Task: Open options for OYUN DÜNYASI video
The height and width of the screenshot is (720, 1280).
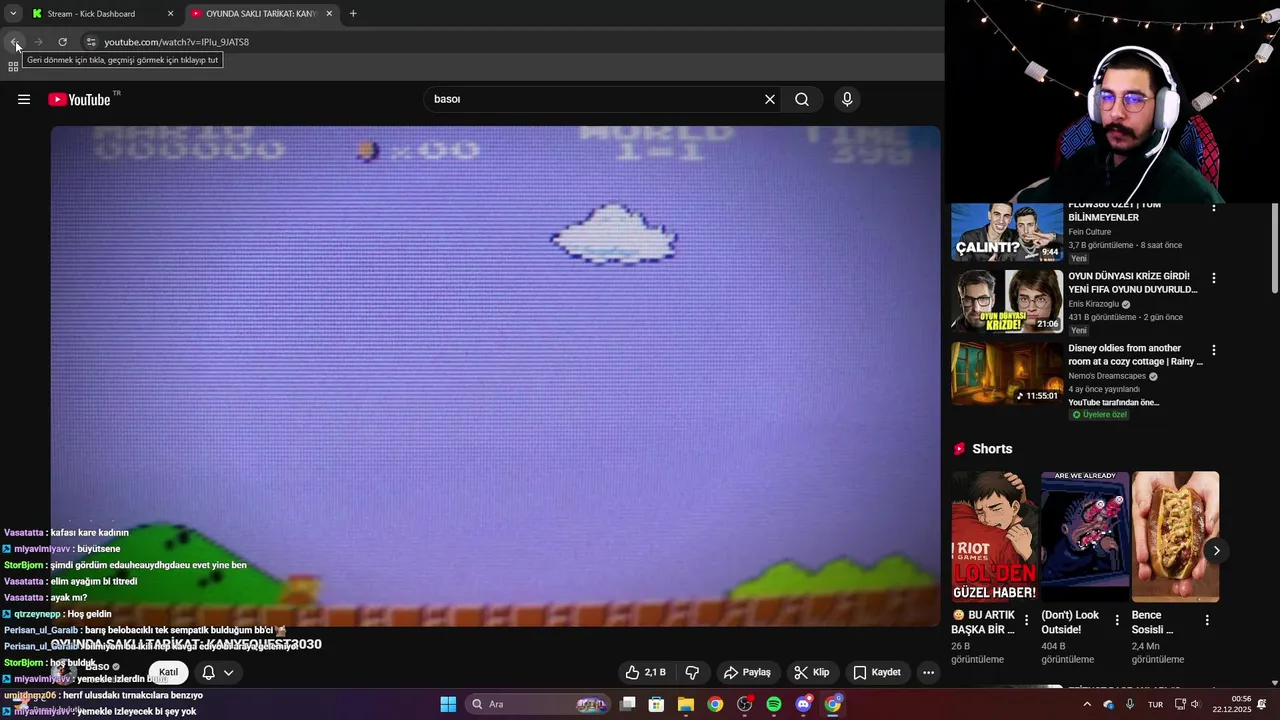Action: (1214, 278)
